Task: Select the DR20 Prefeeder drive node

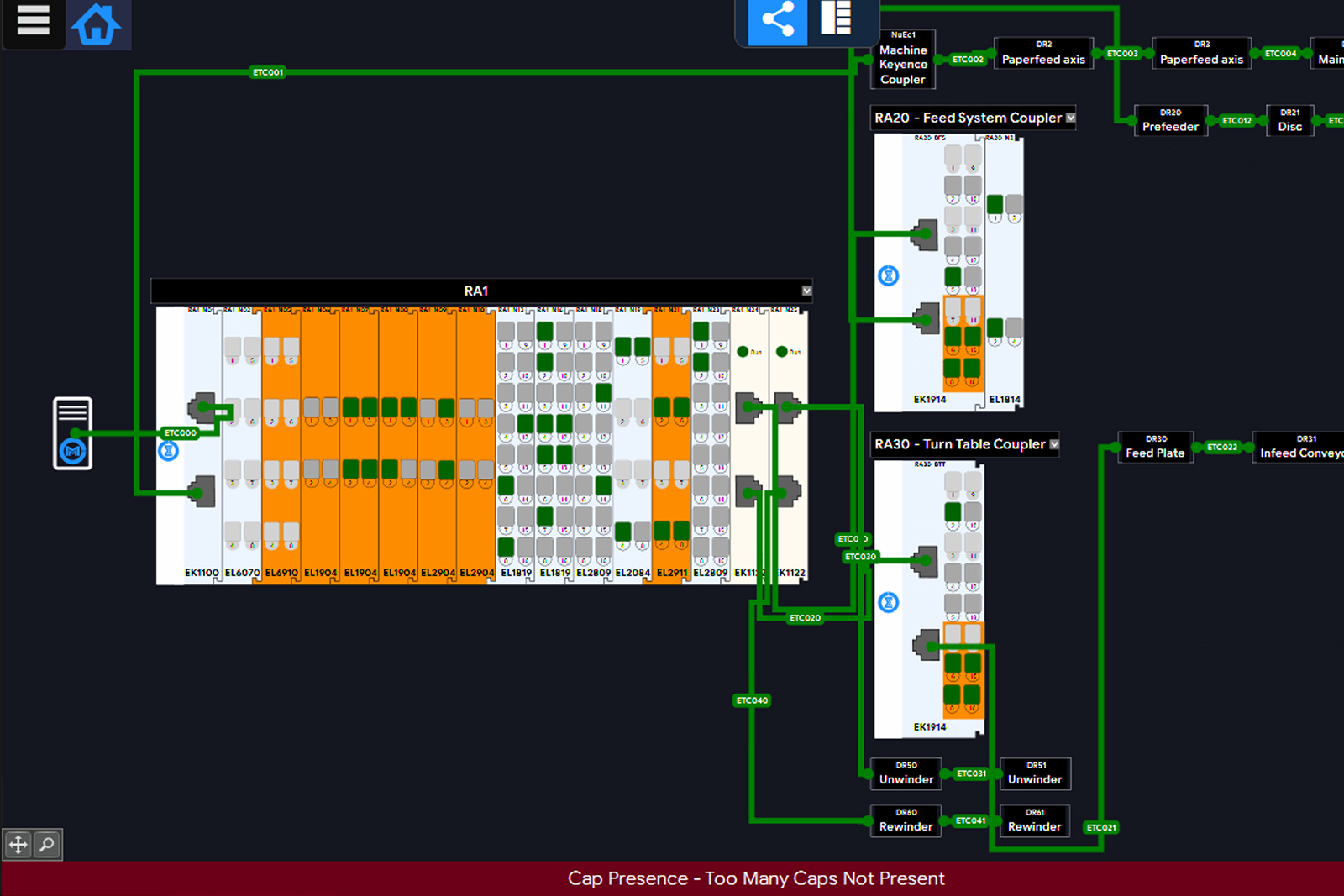Action: pyautogui.click(x=1170, y=121)
